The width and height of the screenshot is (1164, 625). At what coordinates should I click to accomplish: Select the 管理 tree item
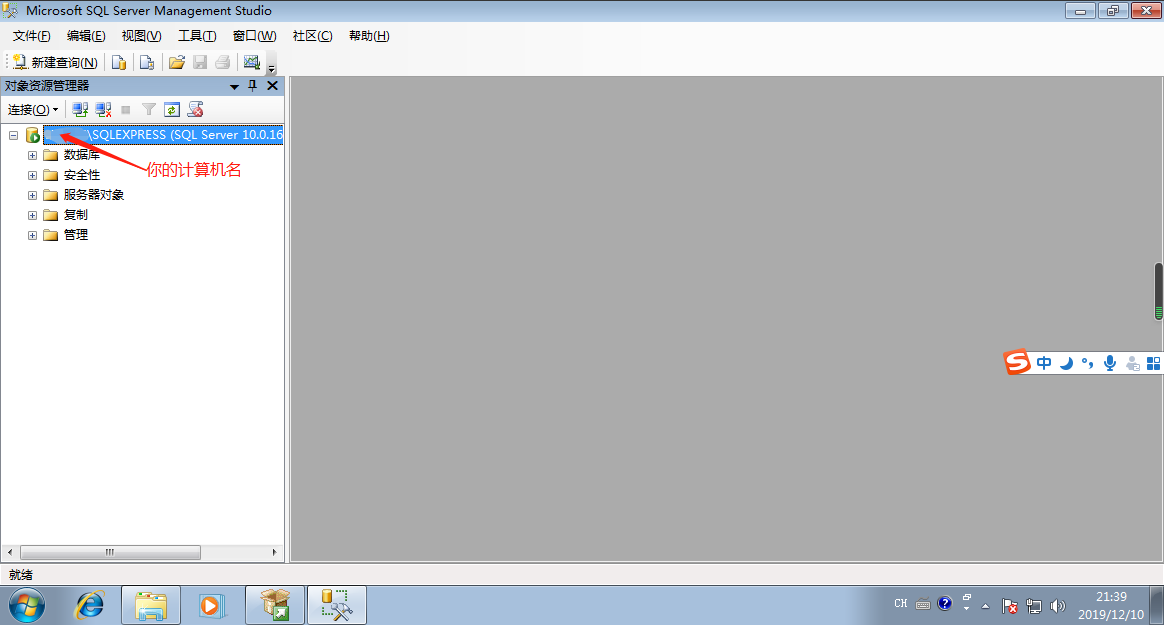click(x=76, y=235)
